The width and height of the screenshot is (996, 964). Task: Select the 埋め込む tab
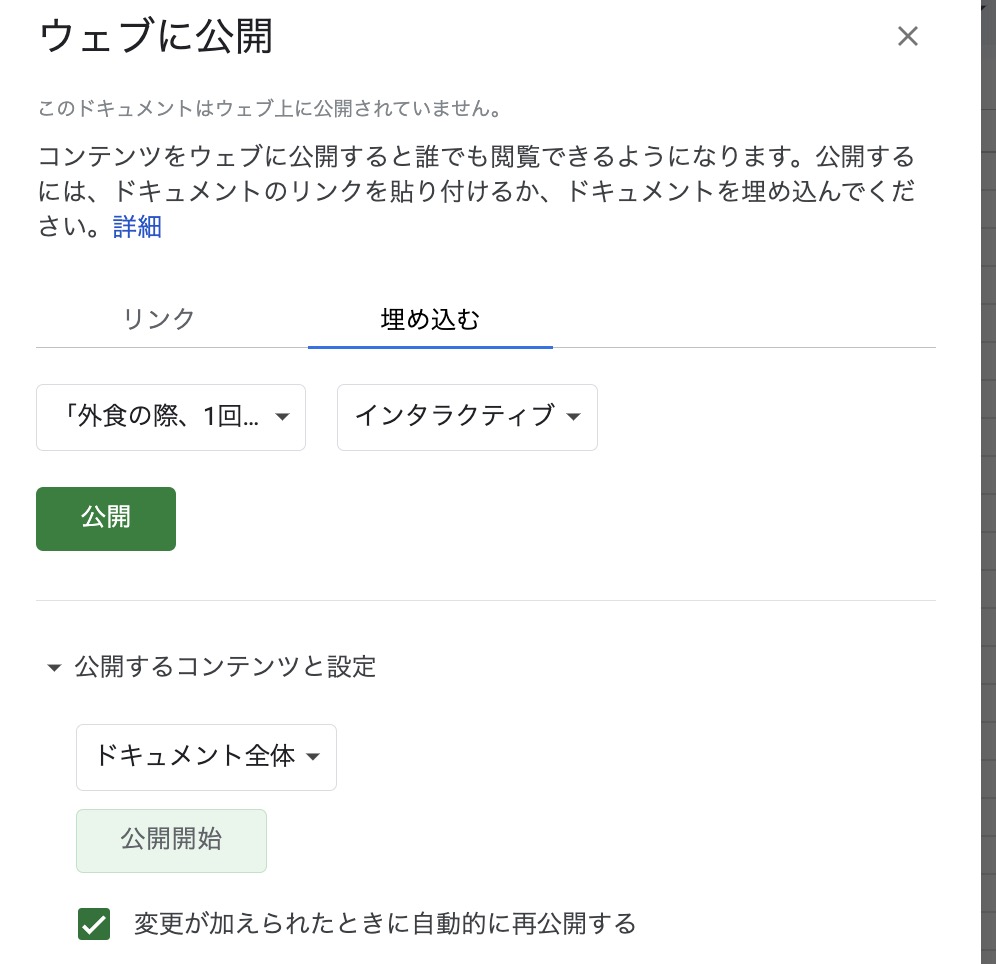click(430, 319)
